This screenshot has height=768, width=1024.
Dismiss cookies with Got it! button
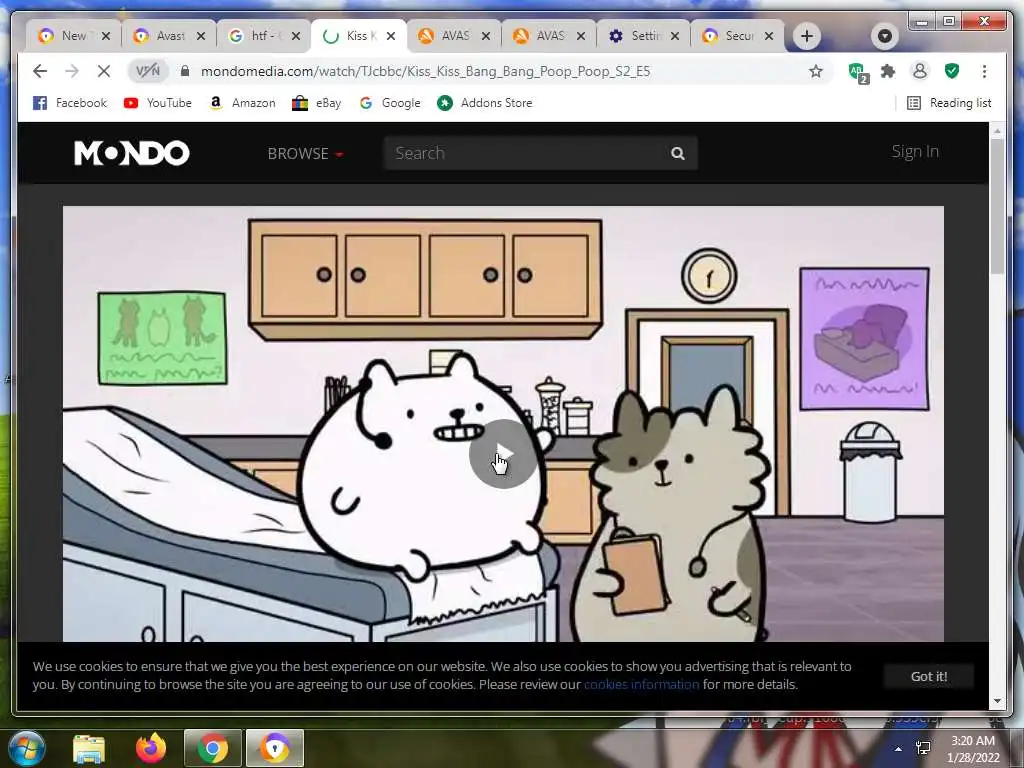pos(929,677)
